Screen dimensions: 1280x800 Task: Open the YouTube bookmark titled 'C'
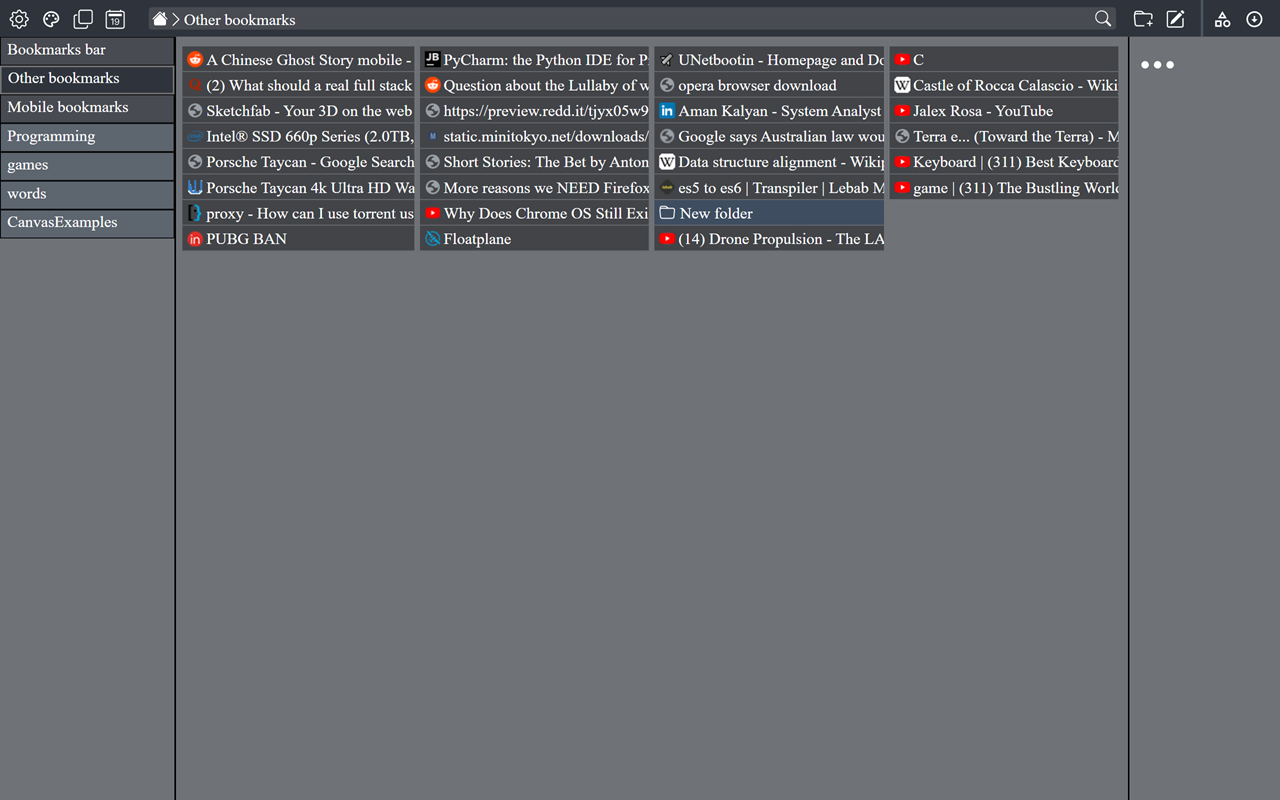tap(1004, 60)
